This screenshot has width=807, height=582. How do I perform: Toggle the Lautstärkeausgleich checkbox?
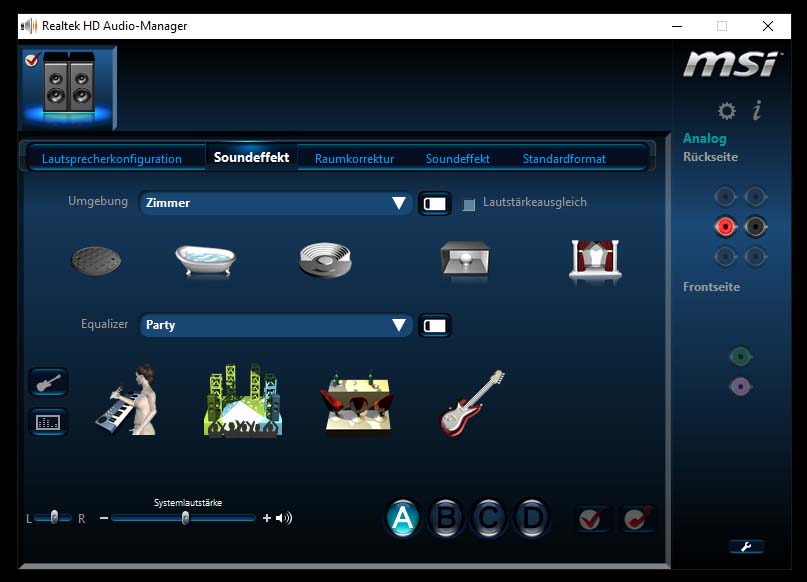[x=468, y=204]
